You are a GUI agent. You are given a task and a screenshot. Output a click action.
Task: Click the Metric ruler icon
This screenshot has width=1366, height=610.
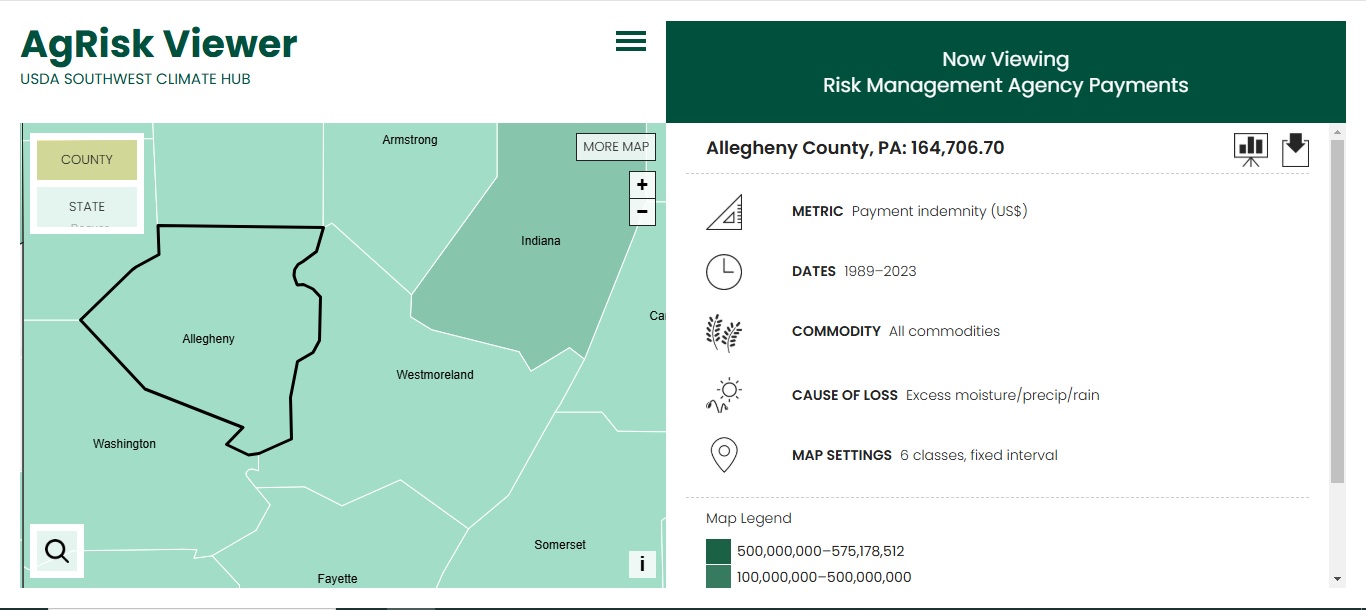tap(724, 212)
